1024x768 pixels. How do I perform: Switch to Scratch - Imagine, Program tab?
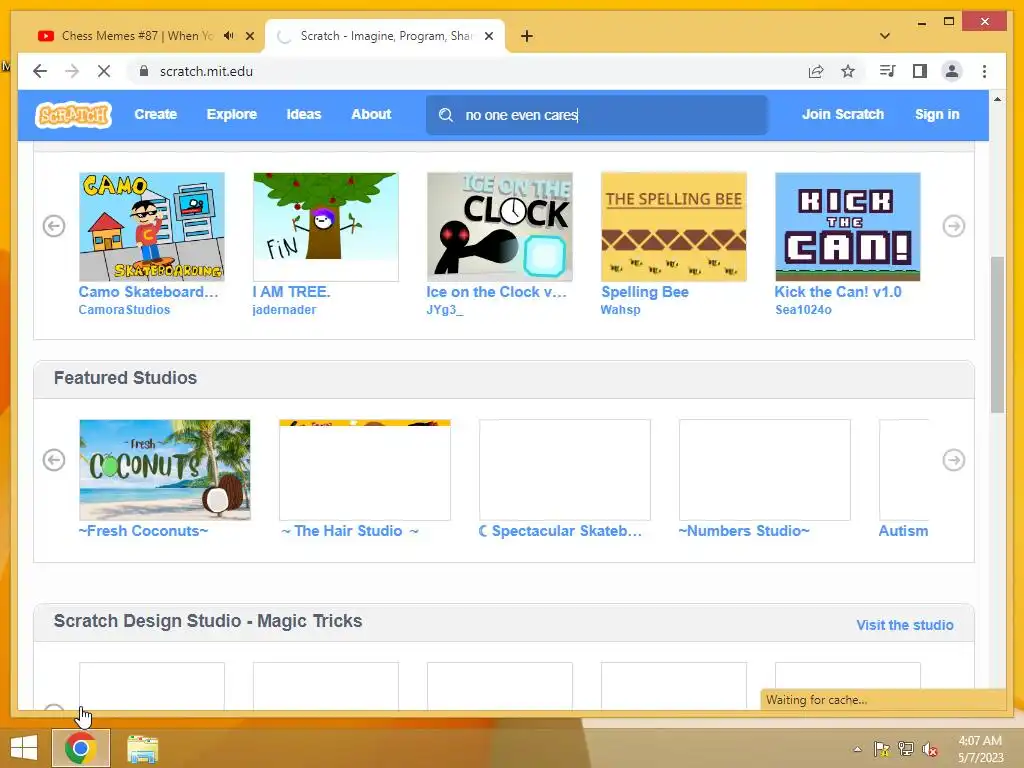[x=385, y=36]
